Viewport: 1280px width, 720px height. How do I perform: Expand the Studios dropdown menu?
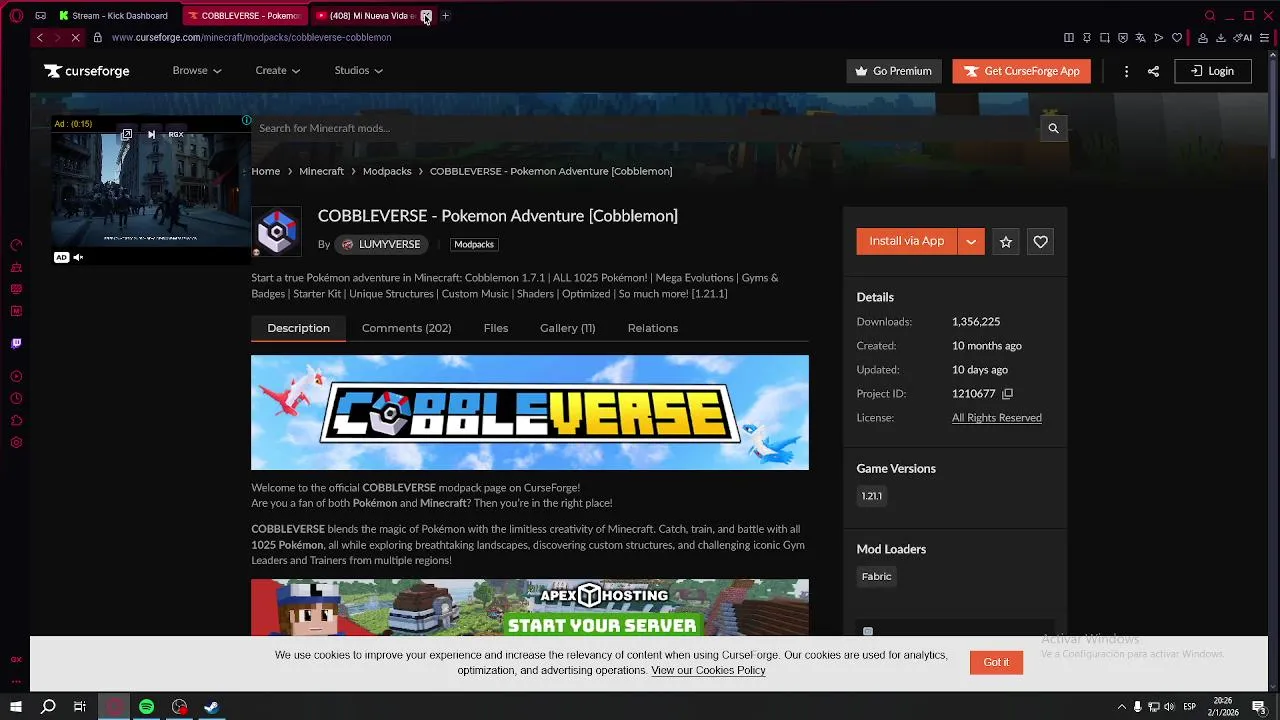click(359, 71)
